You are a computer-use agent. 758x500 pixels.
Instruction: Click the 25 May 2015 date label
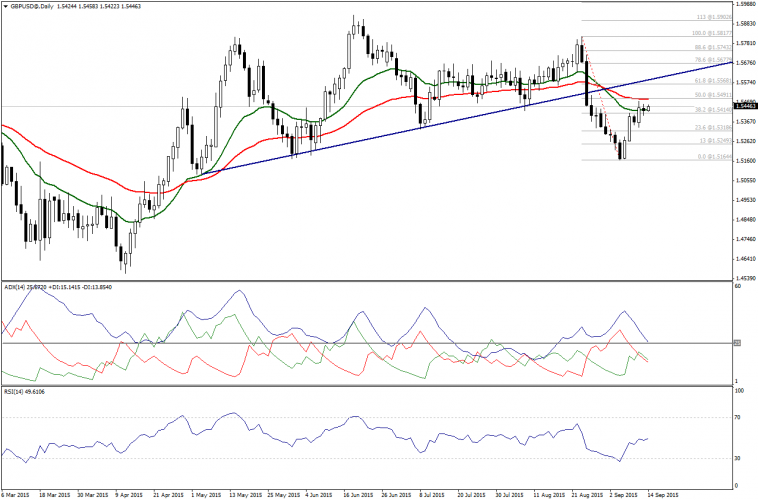283,495
